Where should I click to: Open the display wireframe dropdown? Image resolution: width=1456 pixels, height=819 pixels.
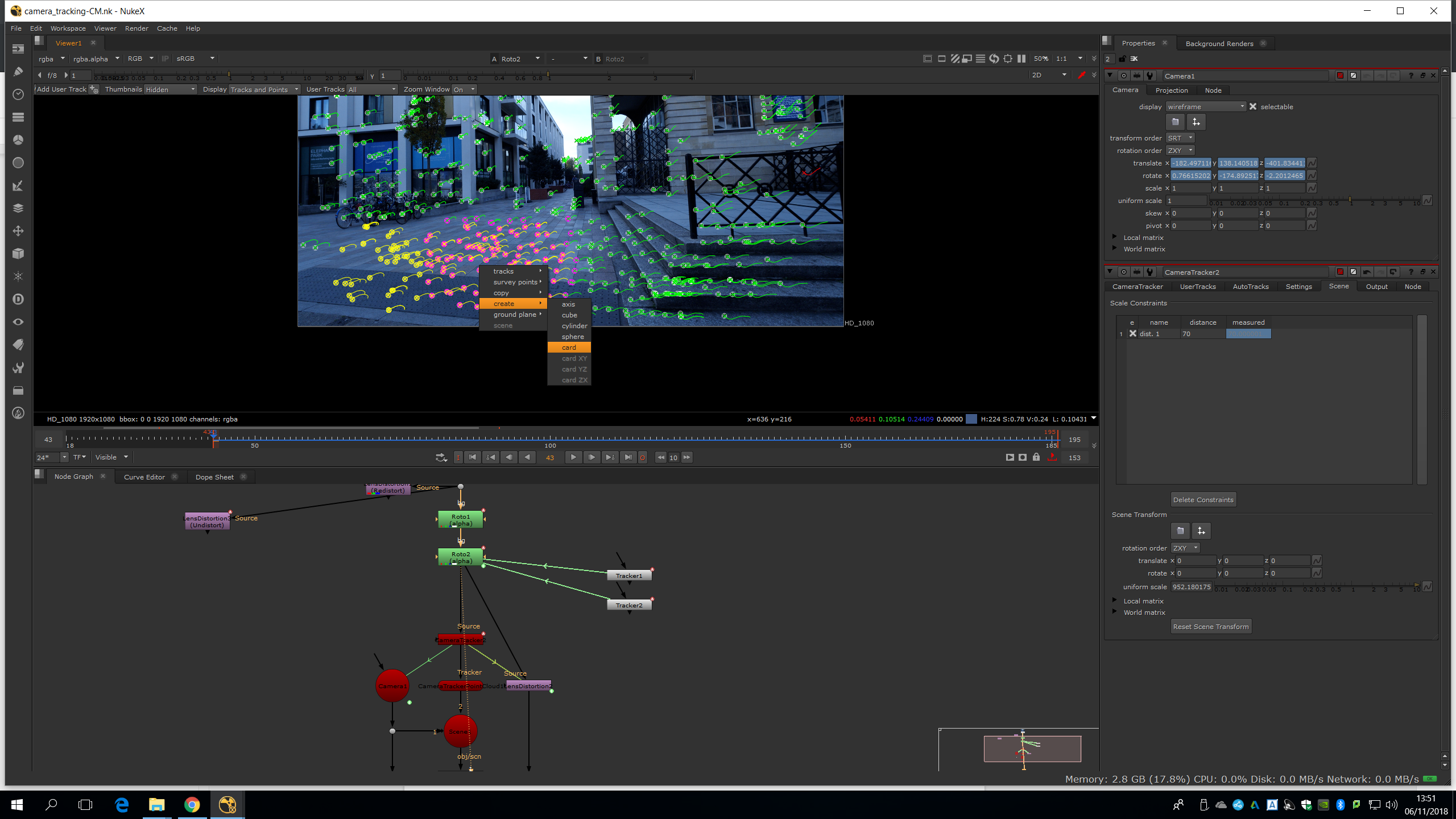point(1206,107)
